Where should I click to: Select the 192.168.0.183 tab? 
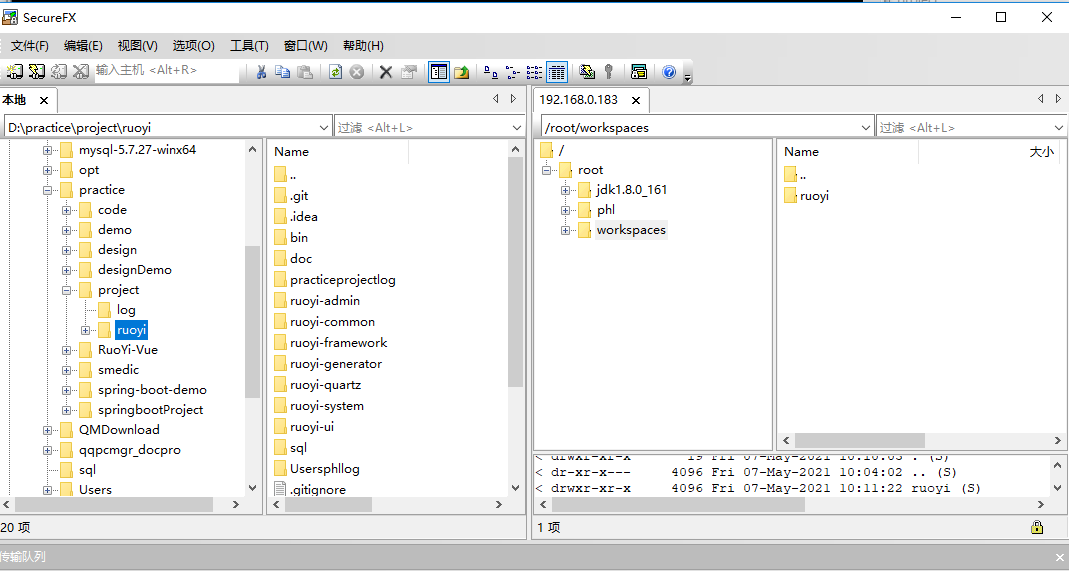(578, 100)
